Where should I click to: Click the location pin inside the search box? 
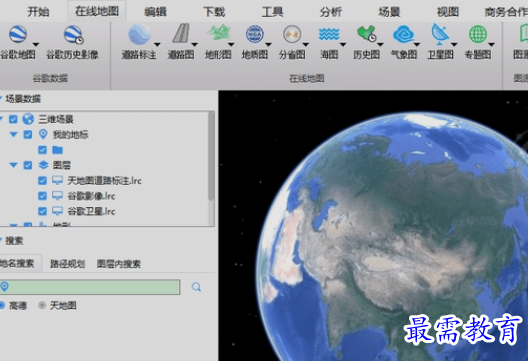coord(4,287)
